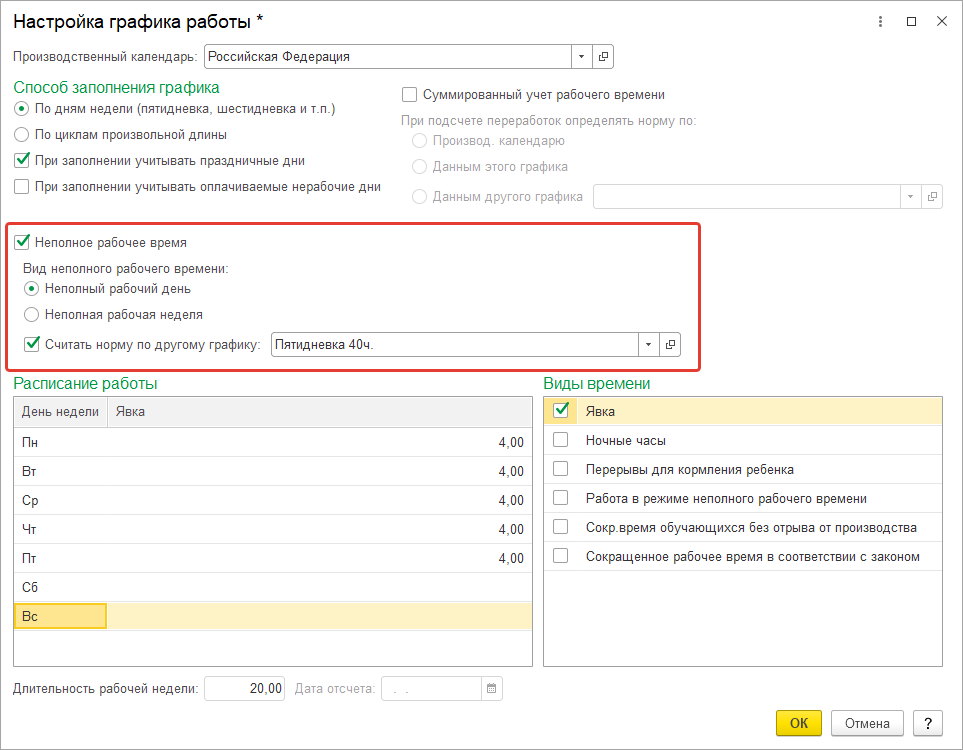Close the schedule settings dialog

942,21
